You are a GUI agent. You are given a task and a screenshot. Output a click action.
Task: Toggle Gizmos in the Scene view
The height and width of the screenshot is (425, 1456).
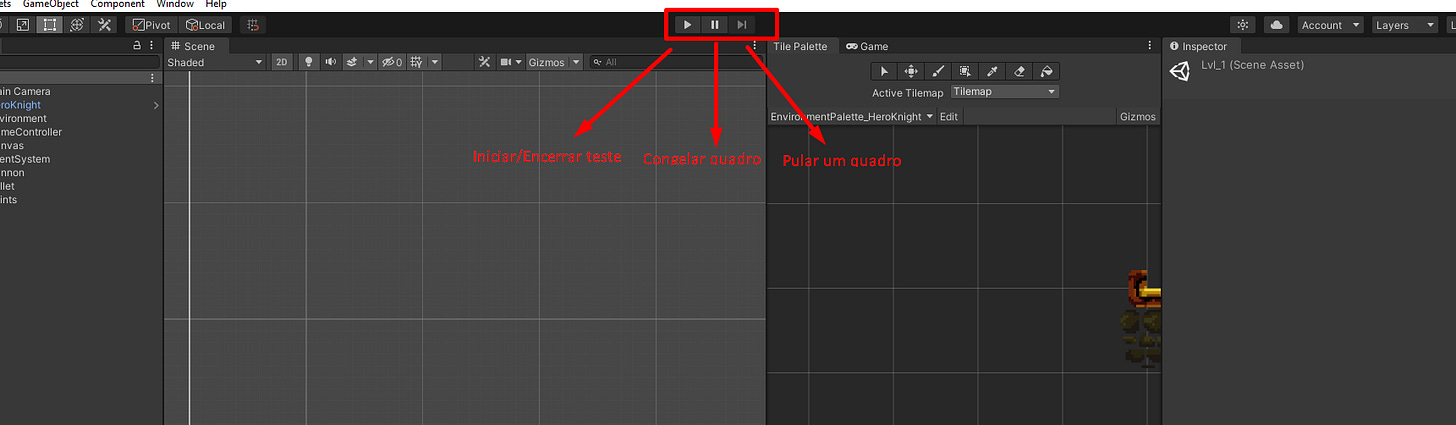coord(547,62)
